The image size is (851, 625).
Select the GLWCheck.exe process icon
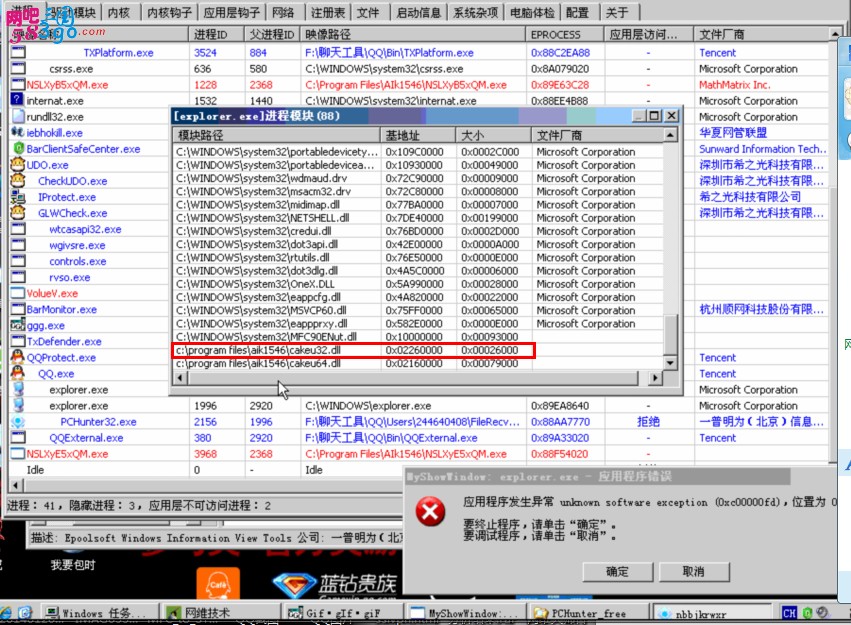(18, 213)
